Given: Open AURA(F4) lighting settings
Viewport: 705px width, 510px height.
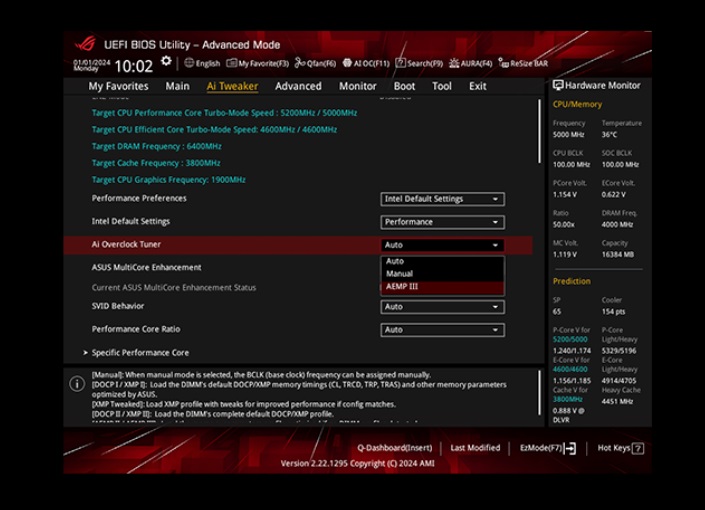Looking at the screenshot, I should pyautogui.click(x=470, y=63).
